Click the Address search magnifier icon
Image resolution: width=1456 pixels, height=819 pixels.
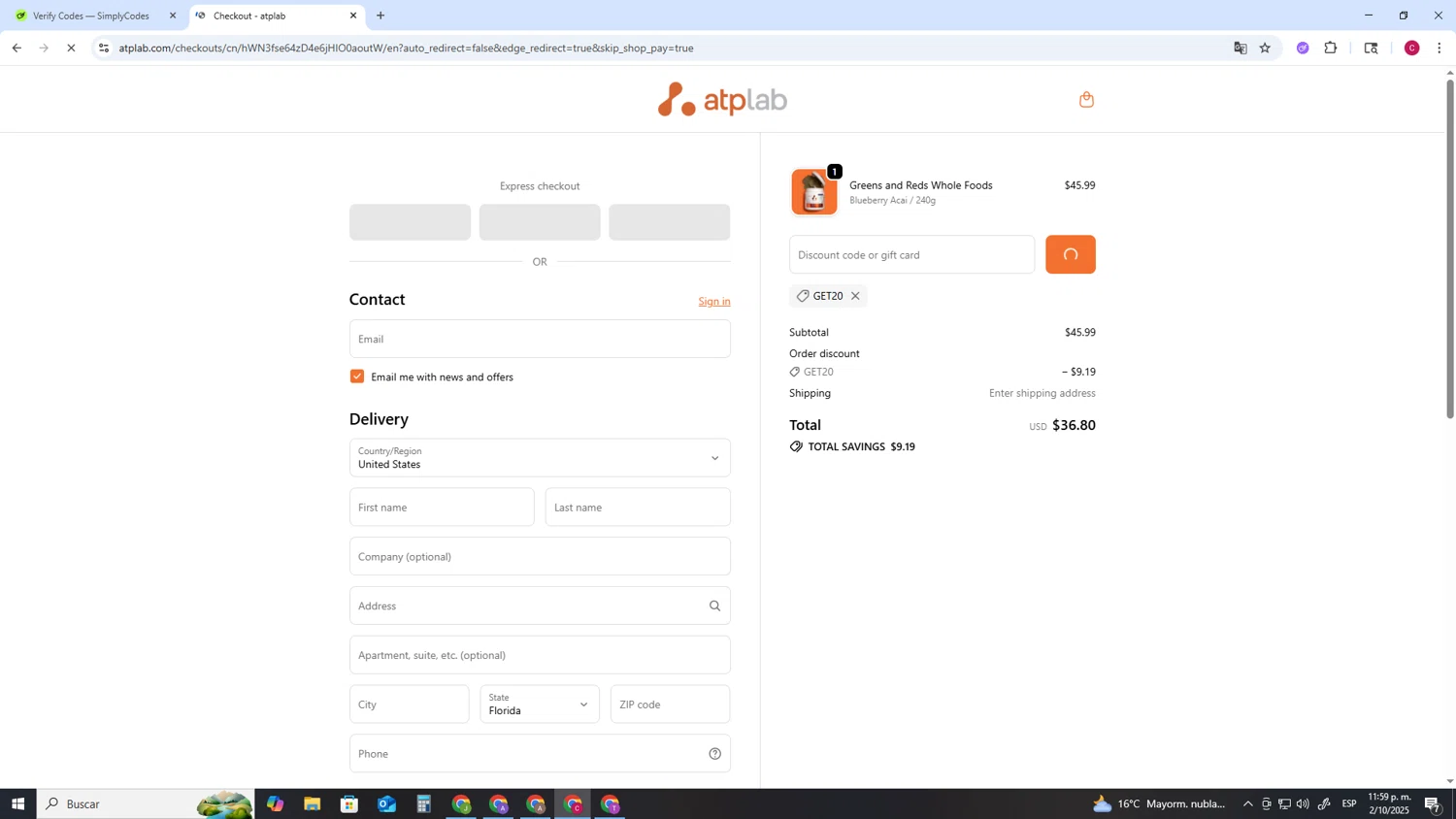715,606
